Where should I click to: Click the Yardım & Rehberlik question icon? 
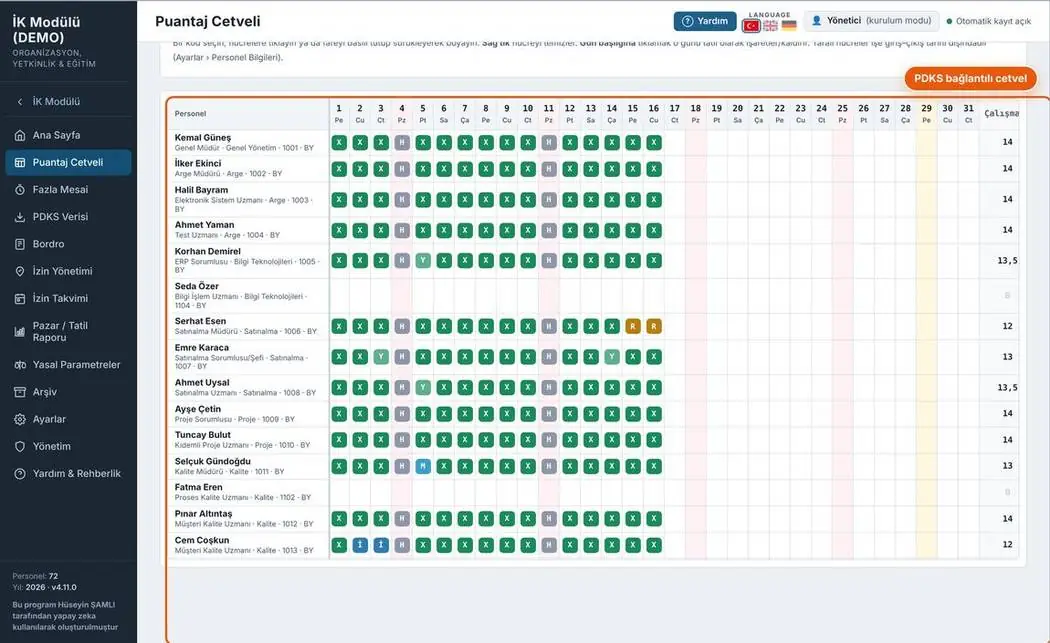pos(20,474)
